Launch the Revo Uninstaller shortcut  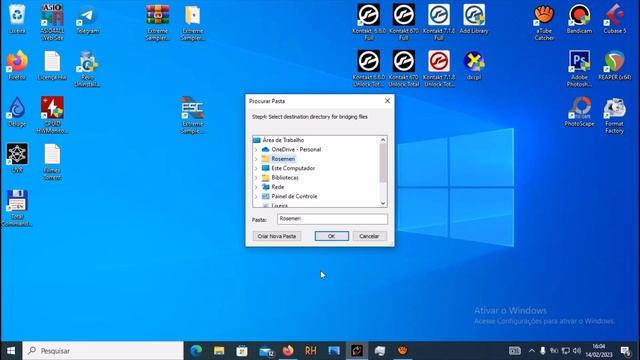pyautogui.click(x=87, y=69)
